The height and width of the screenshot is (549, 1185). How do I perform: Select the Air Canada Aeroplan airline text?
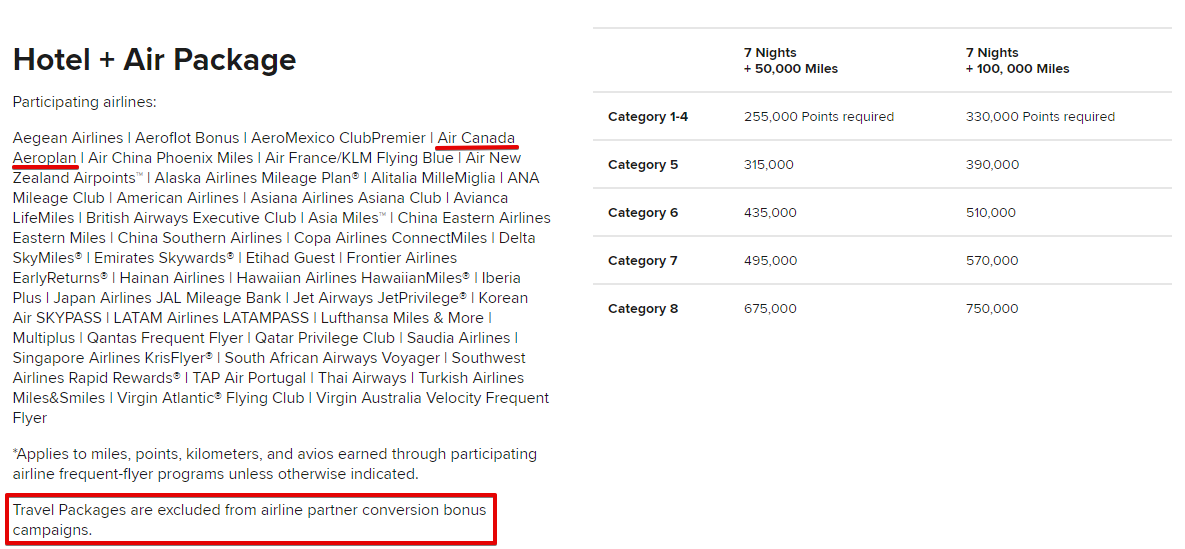[x=476, y=138]
